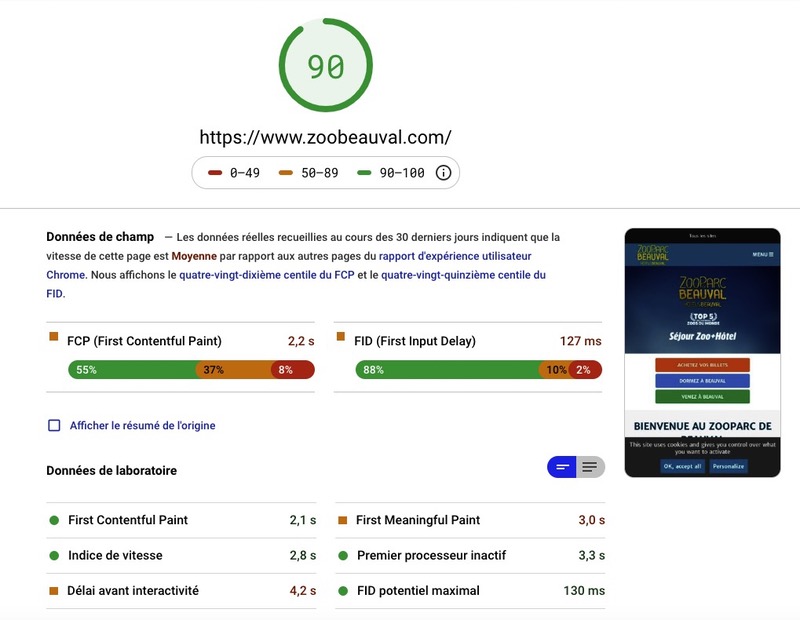Click the orange square beside First Meaningful Paint

click(x=342, y=520)
